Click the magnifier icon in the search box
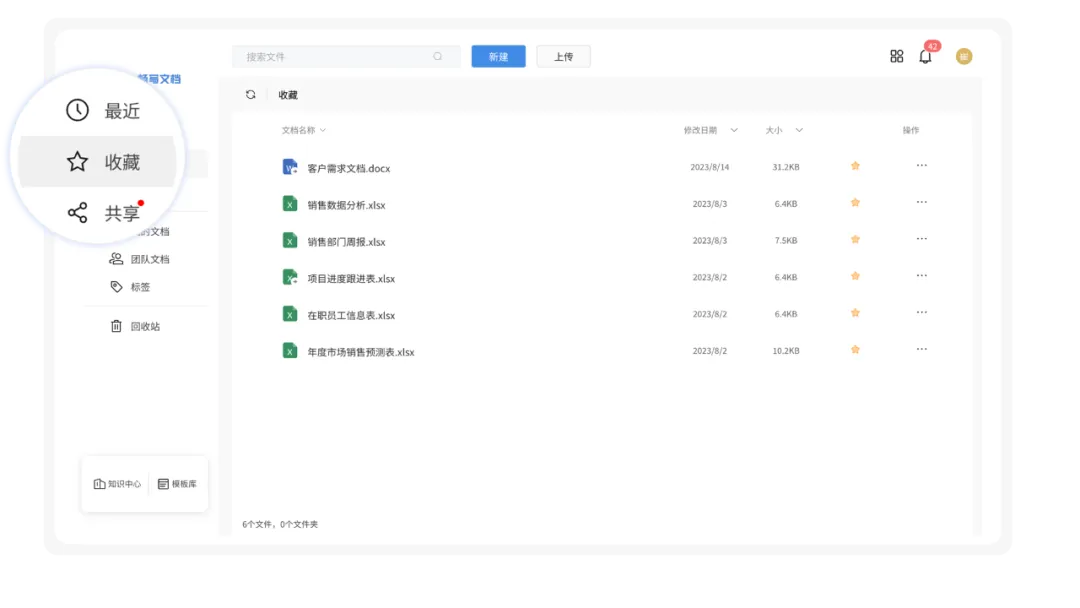 point(437,56)
